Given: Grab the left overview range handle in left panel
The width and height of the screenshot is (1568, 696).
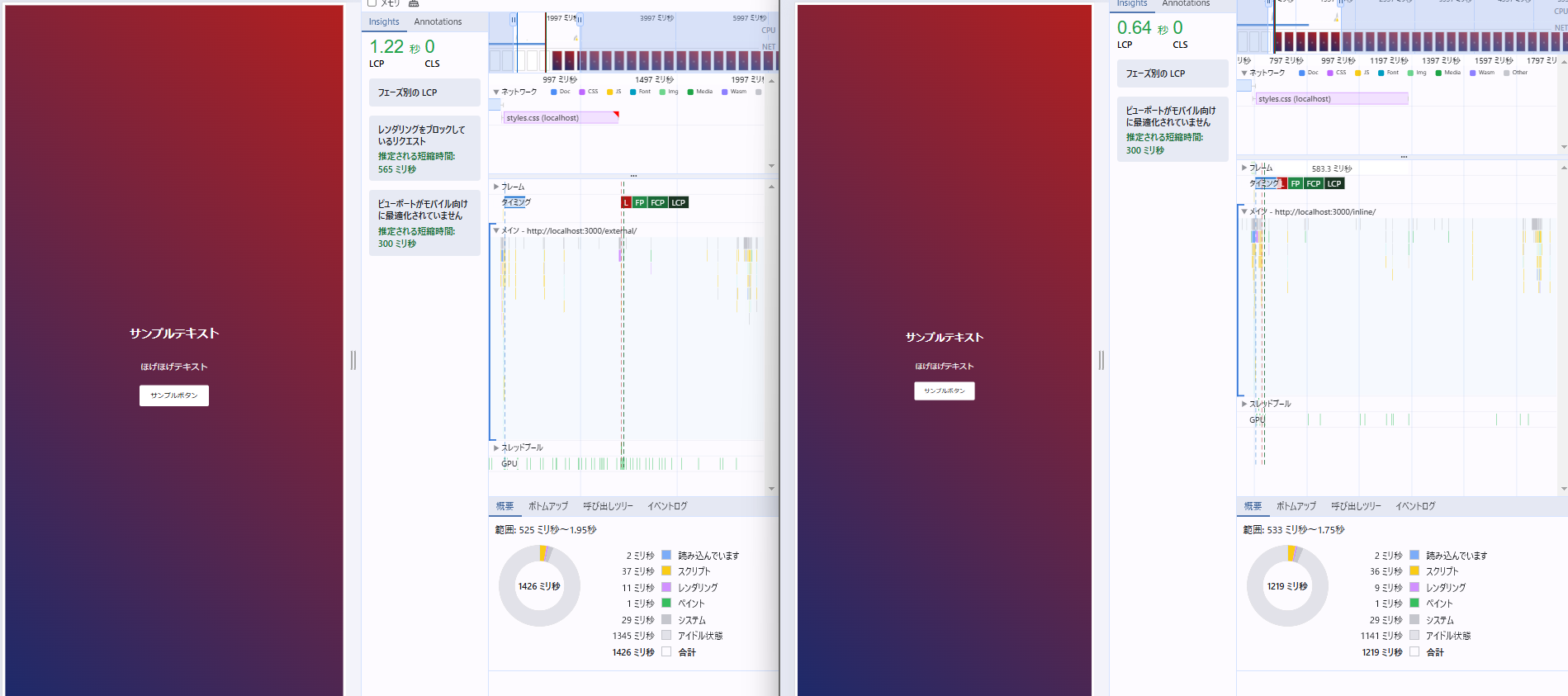Looking at the screenshot, I should (x=514, y=19).
